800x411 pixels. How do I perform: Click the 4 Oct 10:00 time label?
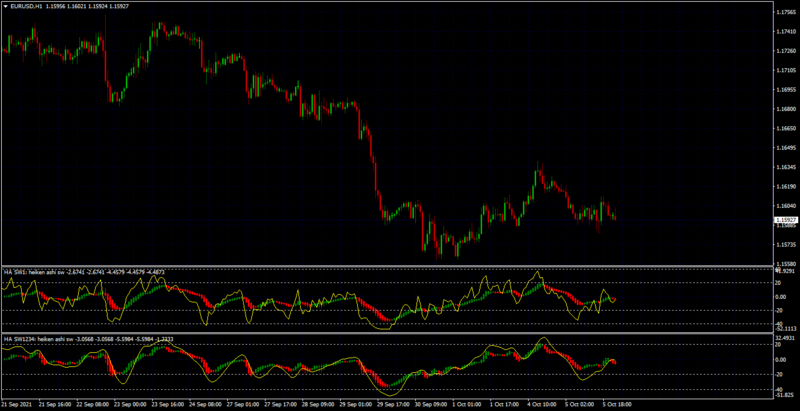(541, 404)
